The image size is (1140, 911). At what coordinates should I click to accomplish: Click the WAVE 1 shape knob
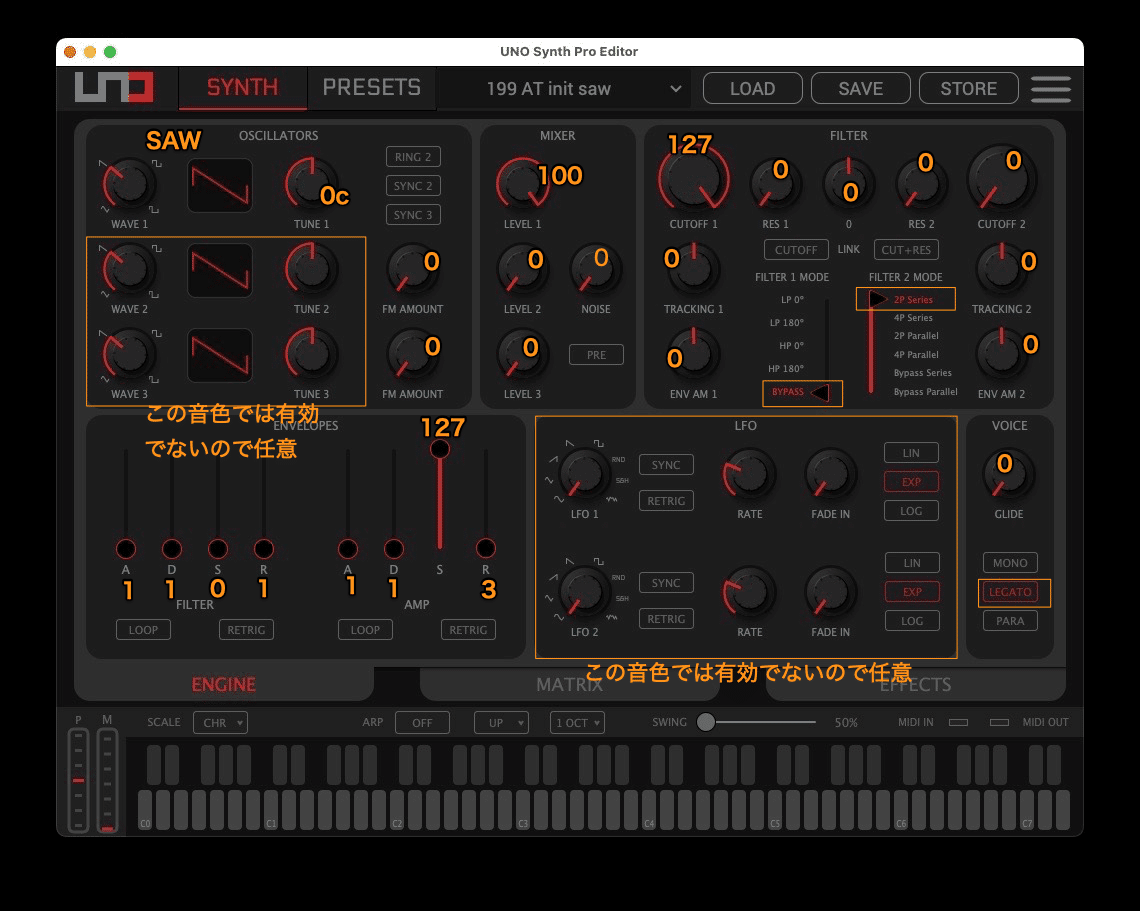point(129,184)
